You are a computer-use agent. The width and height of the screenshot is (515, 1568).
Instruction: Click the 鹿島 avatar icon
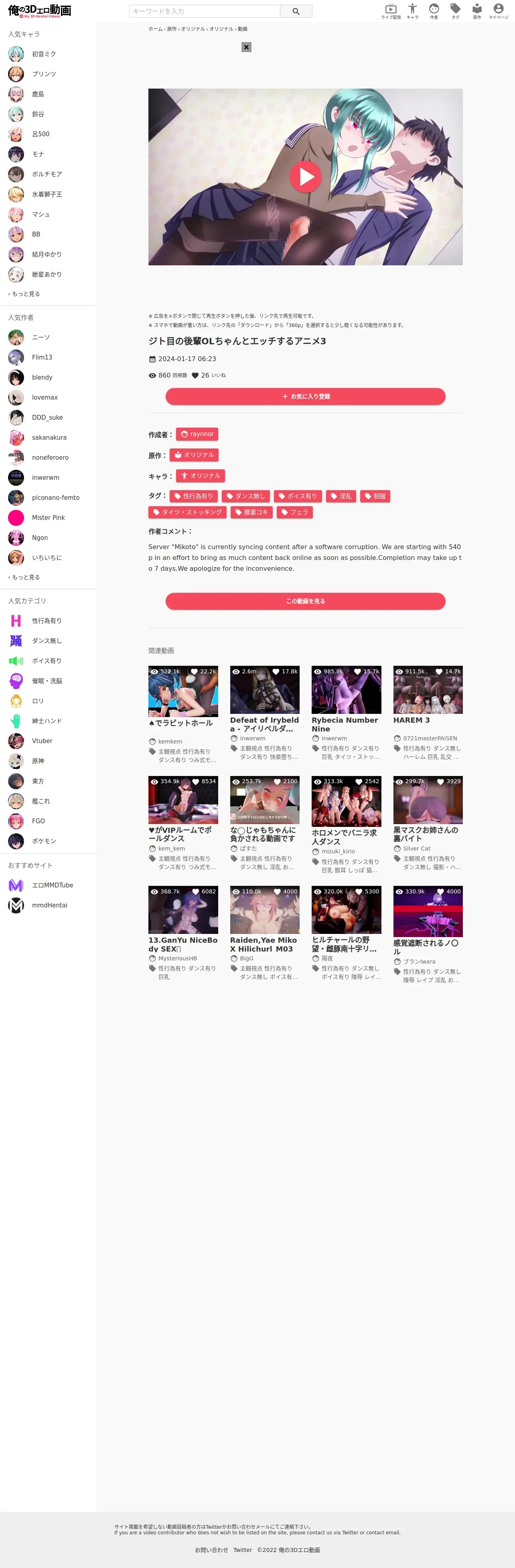[x=16, y=94]
